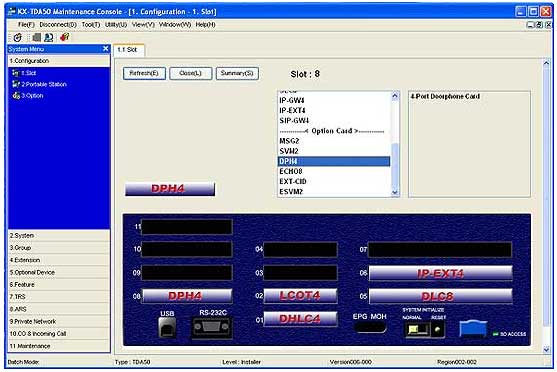
Task: Select ESVM2 in the card list
Action: 334,192
